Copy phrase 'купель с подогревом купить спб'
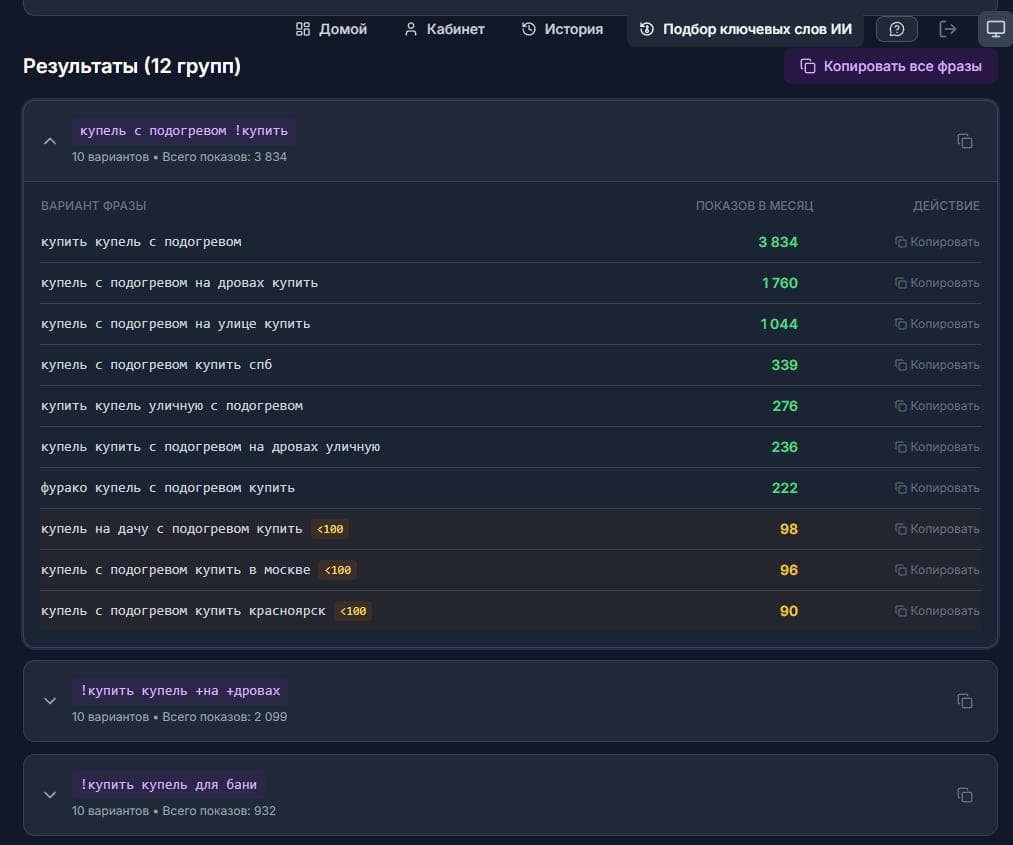The height and width of the screenshot is (845, 1013). coord(937,365)
